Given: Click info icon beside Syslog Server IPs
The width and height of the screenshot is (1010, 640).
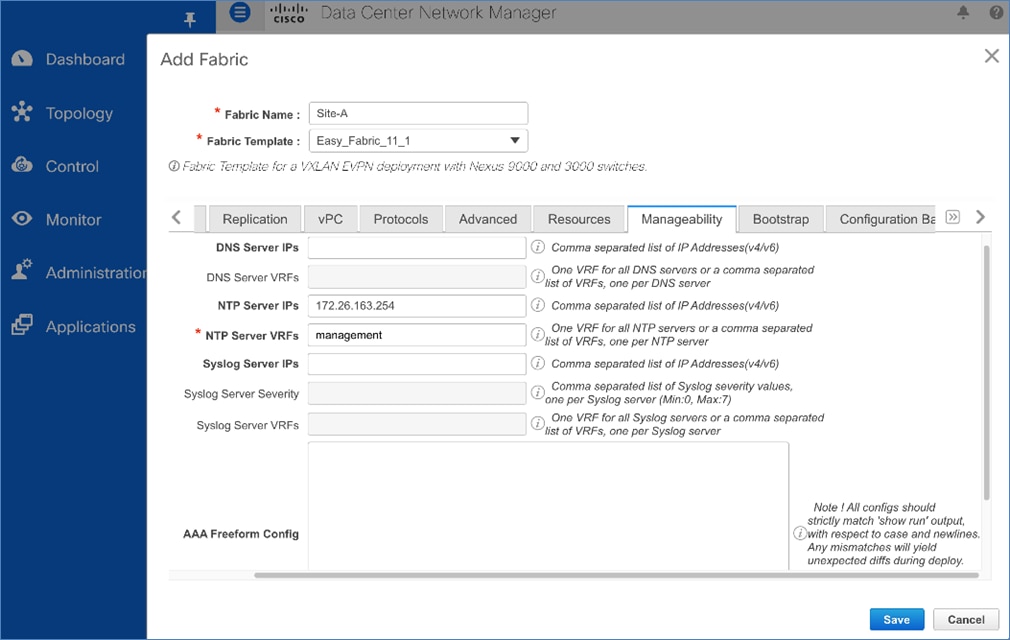Looking at the screenshot, I should tap(537, 363).
